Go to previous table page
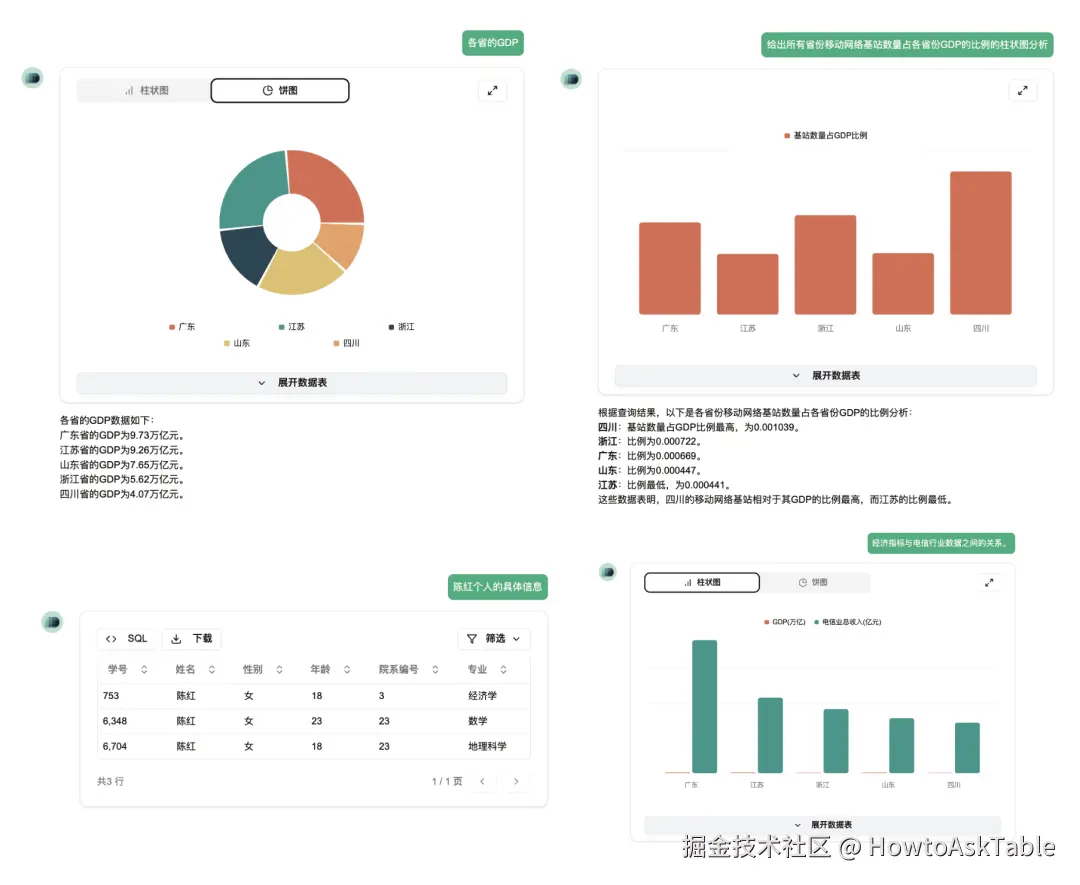The width and height of the screenshot is (1080, 885). point(482,782)
